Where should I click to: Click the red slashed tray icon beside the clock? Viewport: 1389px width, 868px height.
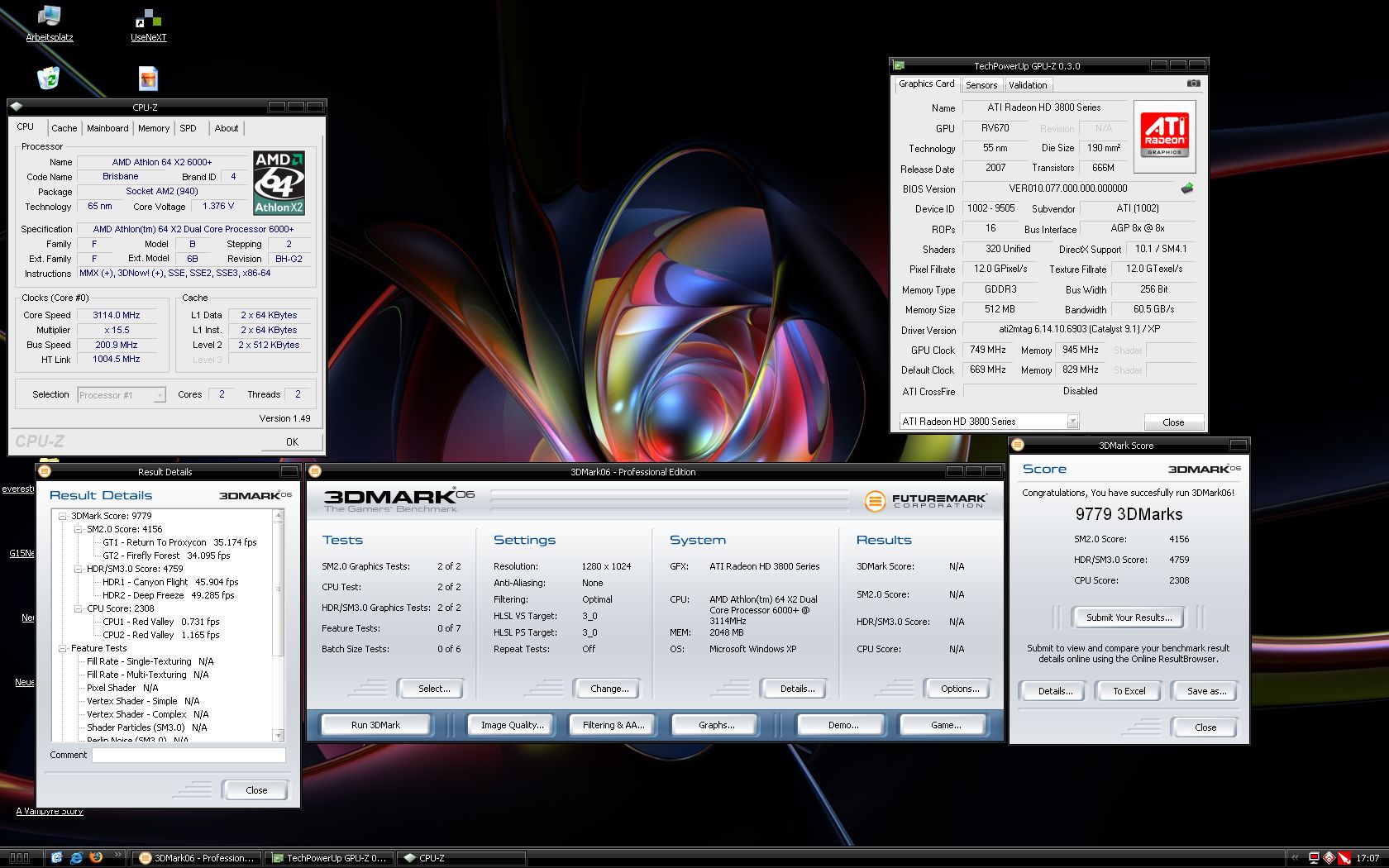tap(1344, 858)
